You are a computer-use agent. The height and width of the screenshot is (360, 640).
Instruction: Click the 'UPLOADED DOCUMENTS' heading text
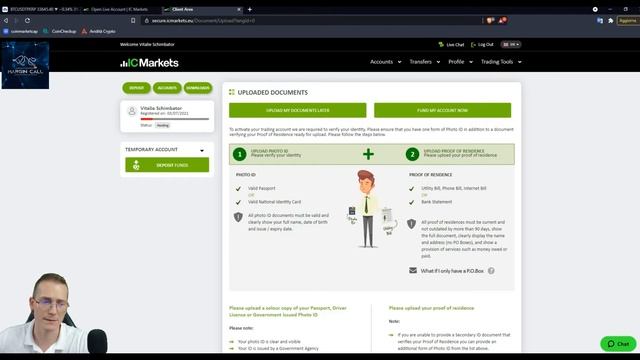pyautogui.click(x=273, y=93)
